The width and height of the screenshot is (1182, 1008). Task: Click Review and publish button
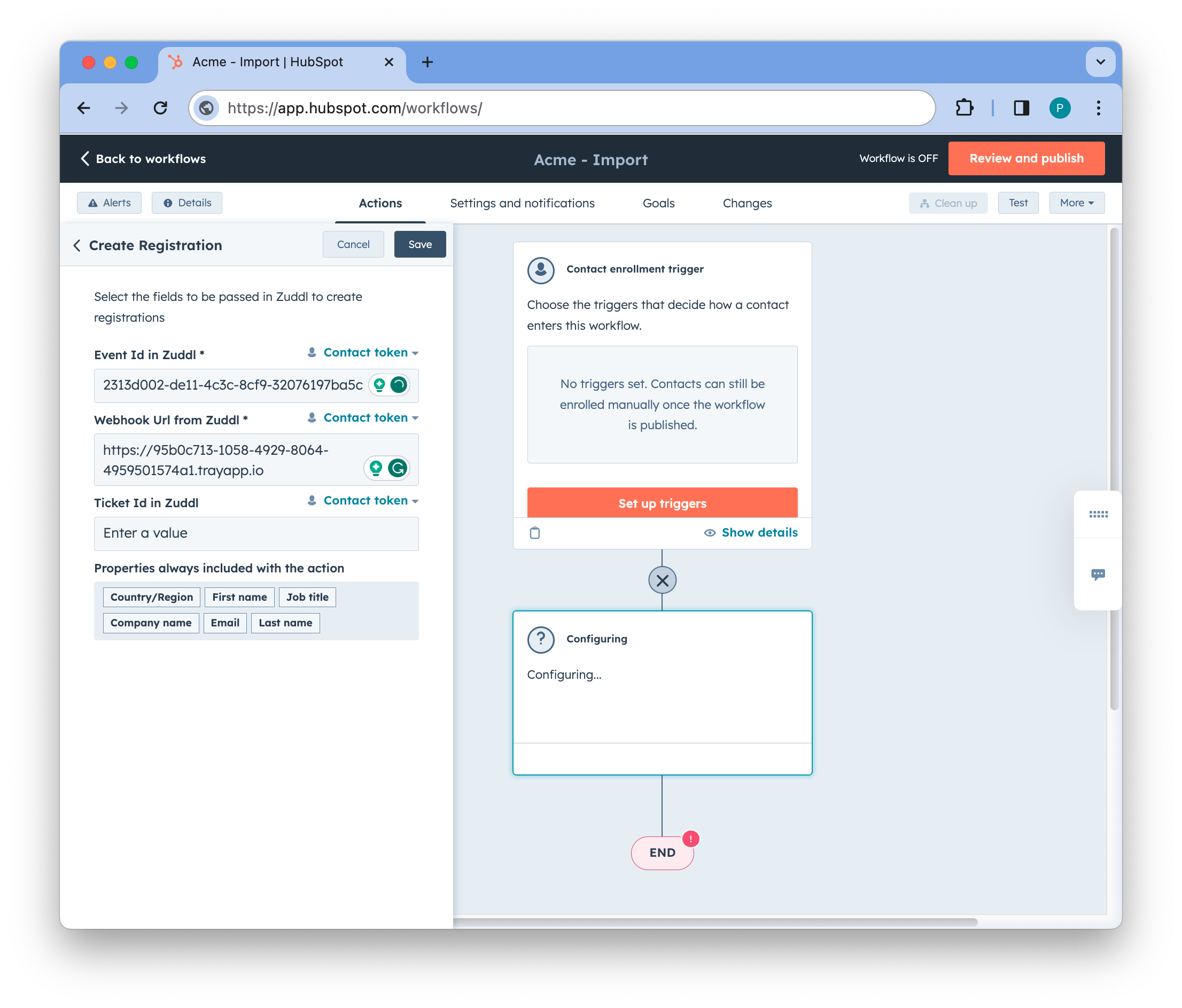click(x=1027, y=158)
